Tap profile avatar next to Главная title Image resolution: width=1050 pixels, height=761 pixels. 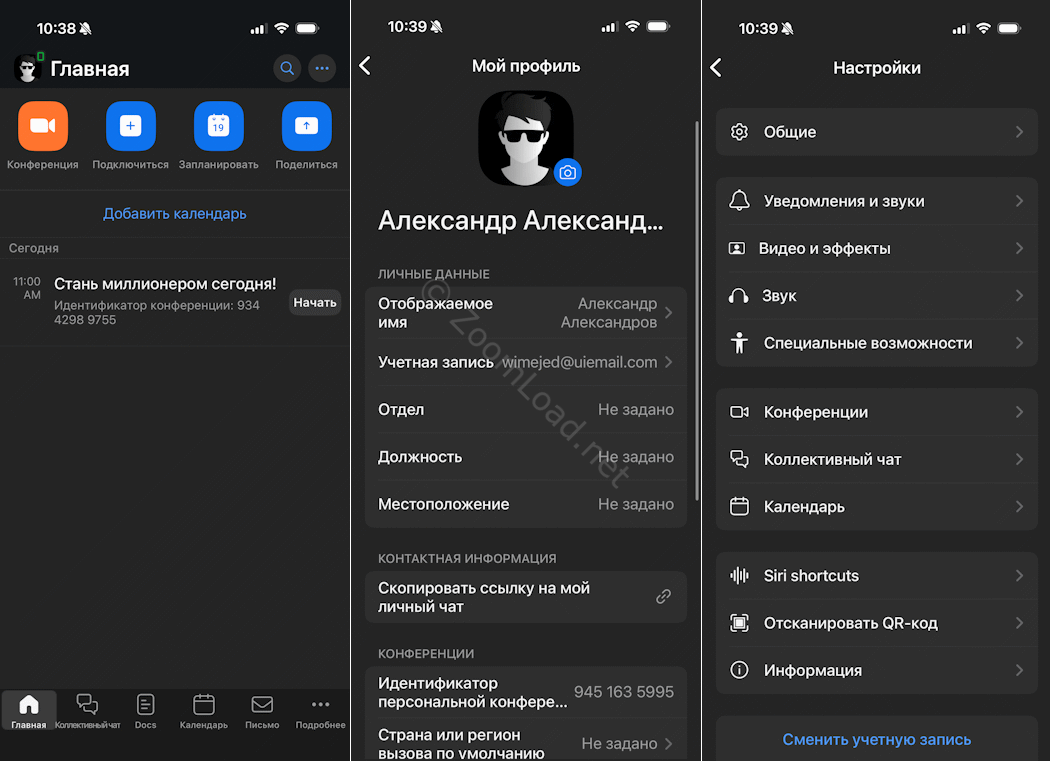pyautogui.click(x=28, y=68)
